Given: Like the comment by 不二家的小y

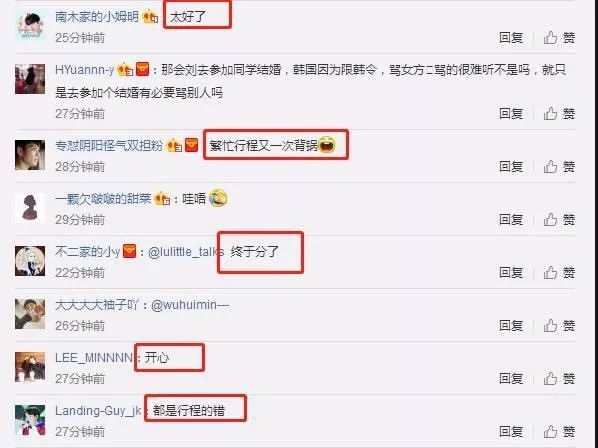Looking at the screenshot, I should tap(559, 272).
